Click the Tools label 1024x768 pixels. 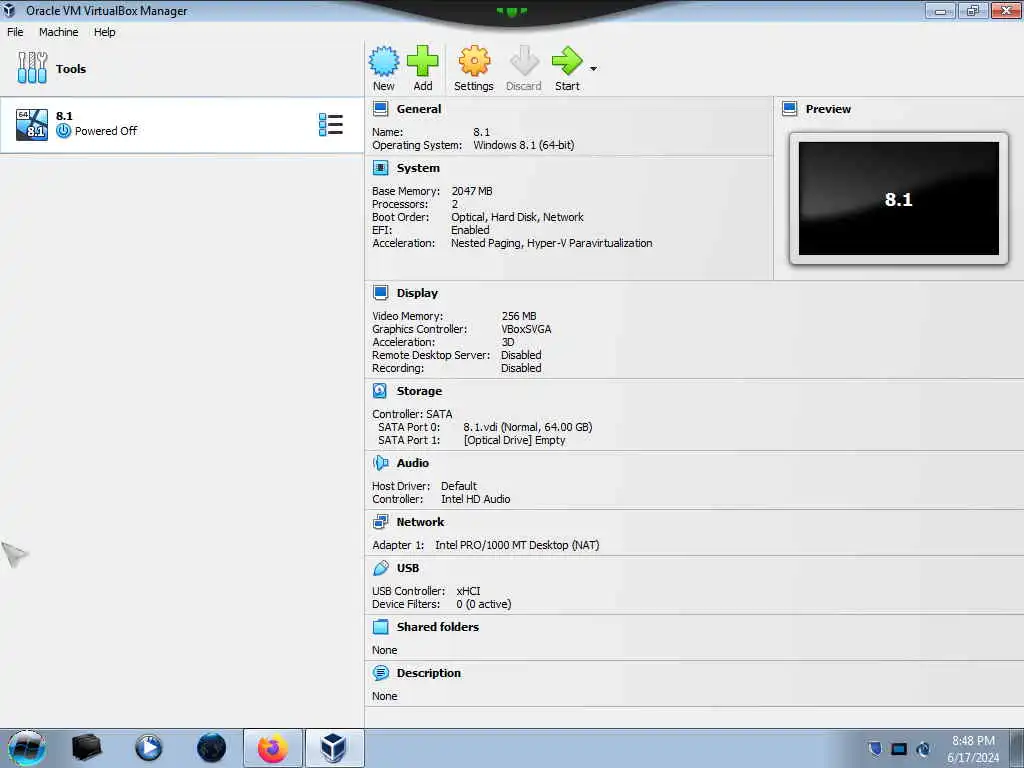71,69
